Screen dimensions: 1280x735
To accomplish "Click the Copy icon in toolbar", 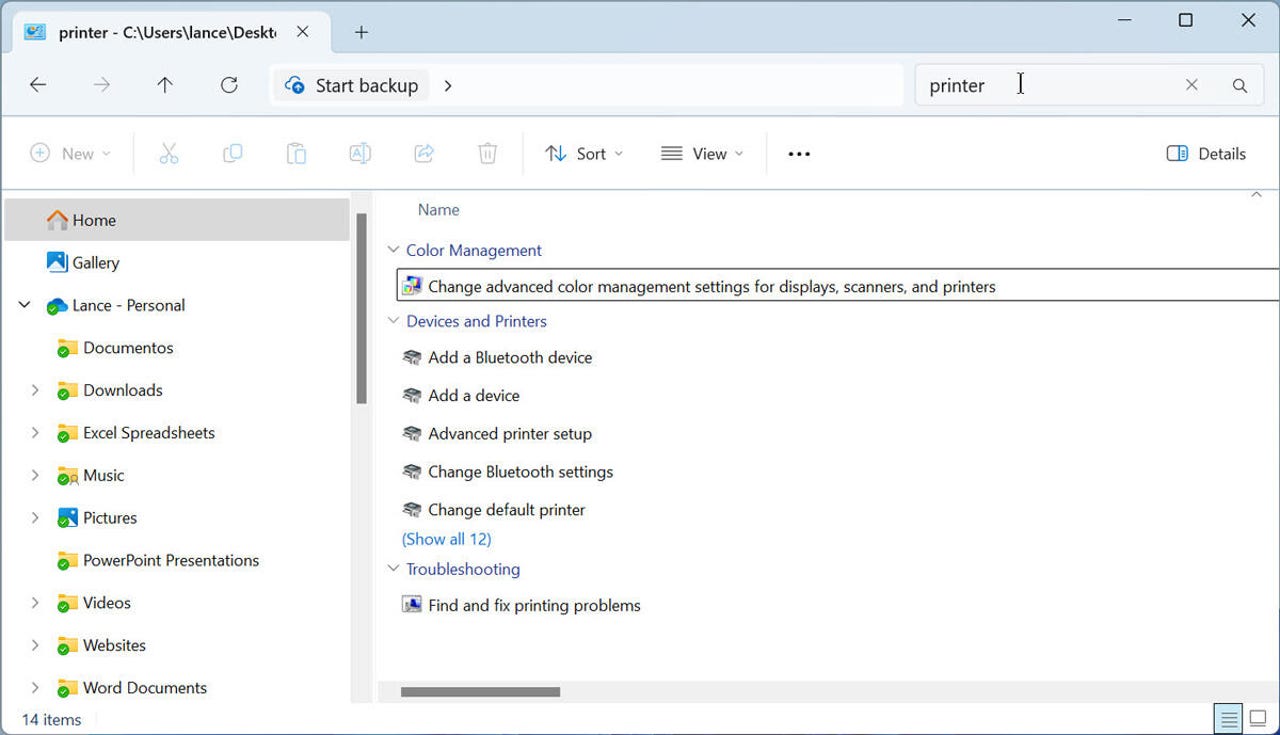I will pos(232,153).
